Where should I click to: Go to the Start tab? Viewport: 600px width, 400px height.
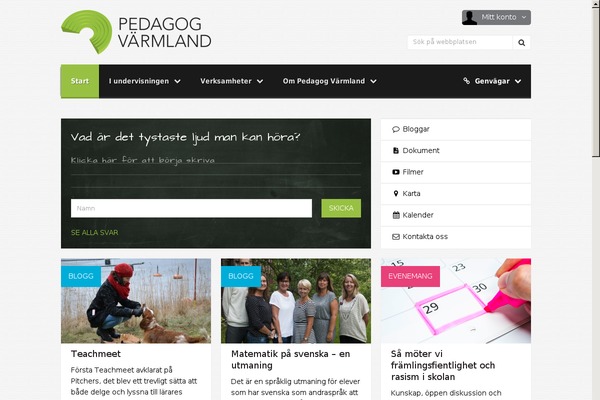80,81
